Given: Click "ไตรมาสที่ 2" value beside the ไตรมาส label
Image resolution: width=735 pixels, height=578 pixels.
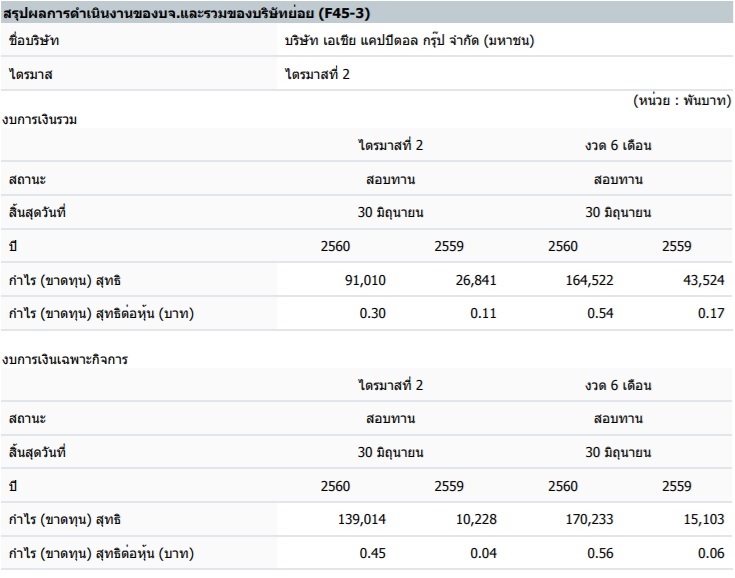Looking at the screenshot, I should pos(317,74).
